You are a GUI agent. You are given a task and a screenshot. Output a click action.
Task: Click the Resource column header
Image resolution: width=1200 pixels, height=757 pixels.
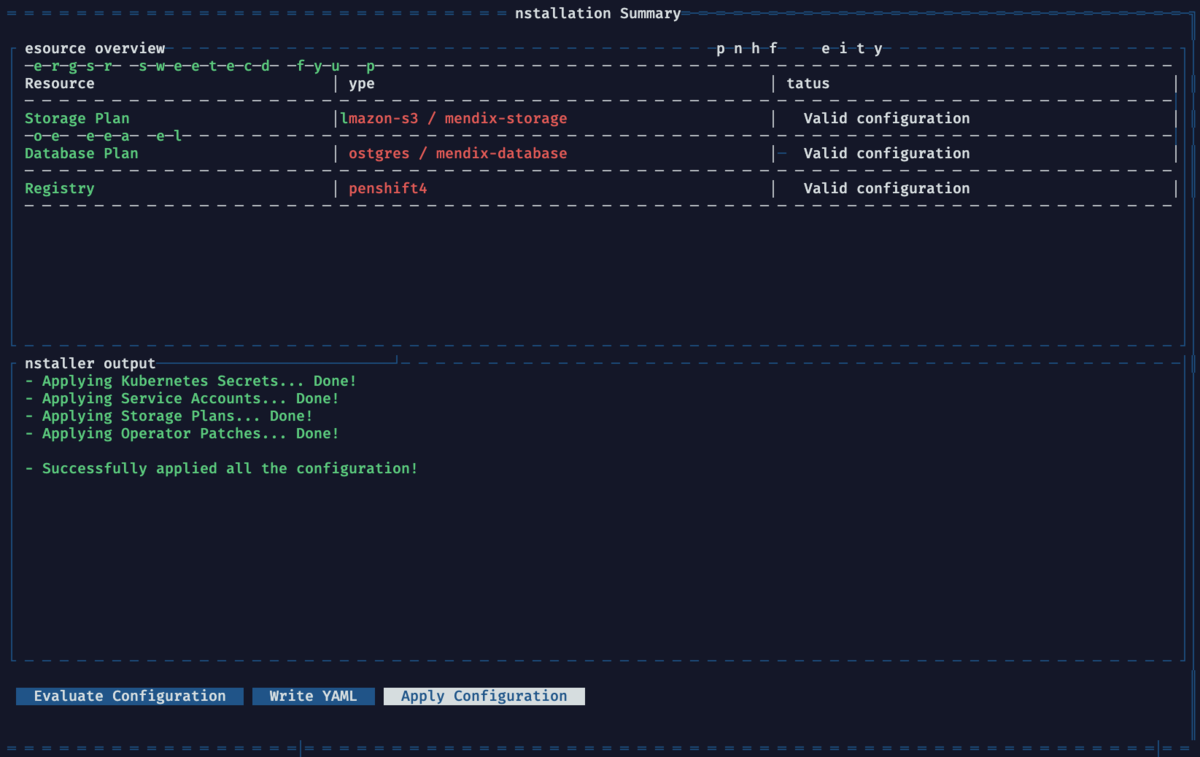60,84
